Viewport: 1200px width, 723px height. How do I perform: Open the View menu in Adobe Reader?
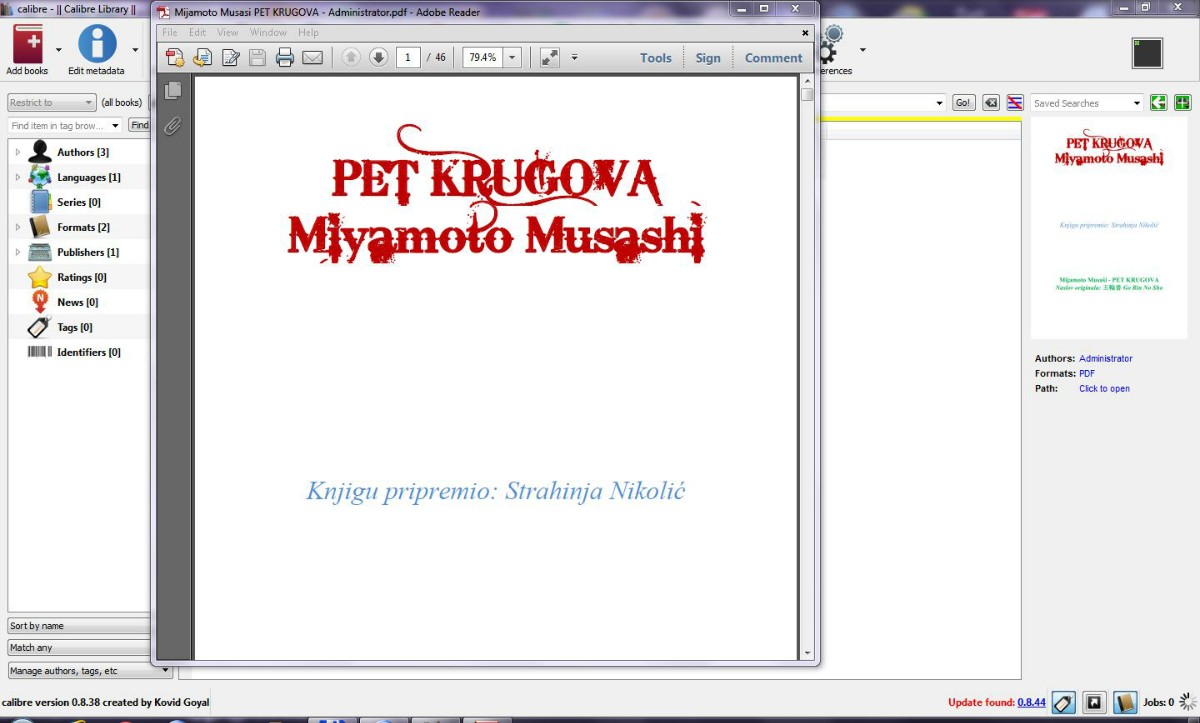(228, 33)
